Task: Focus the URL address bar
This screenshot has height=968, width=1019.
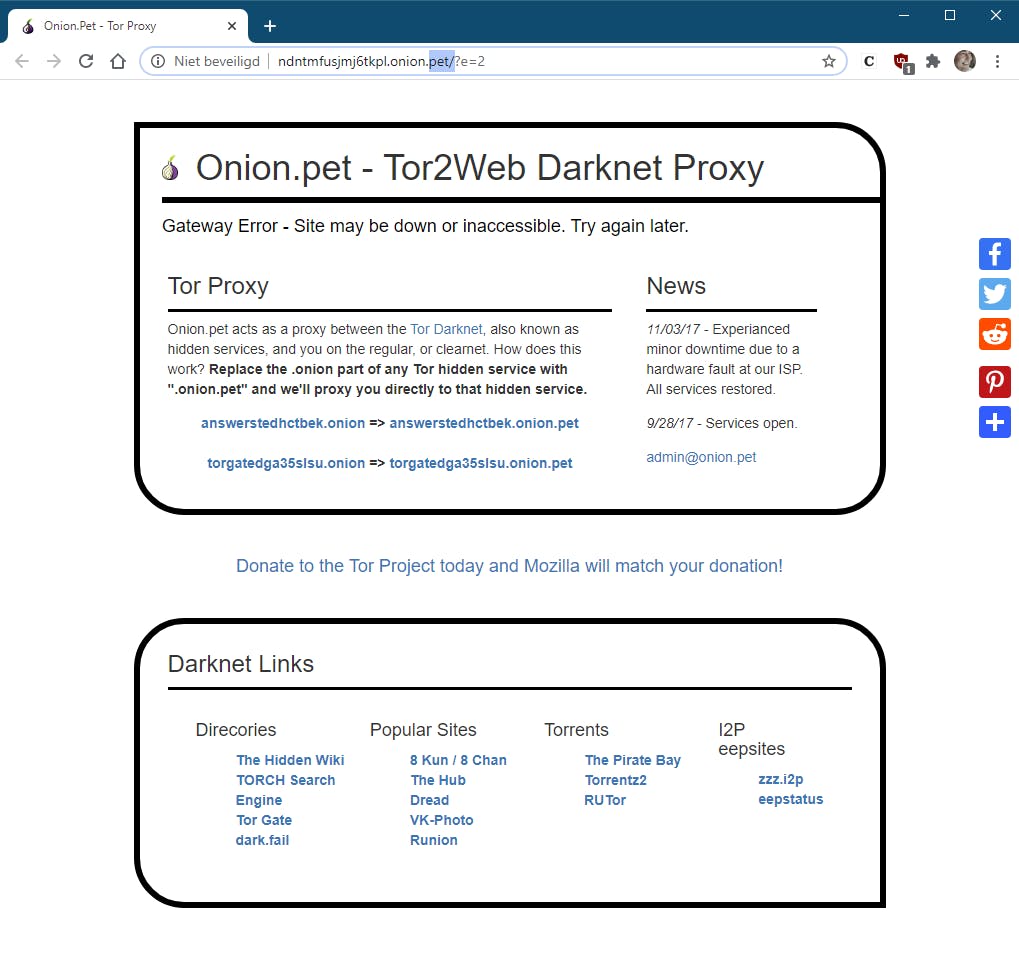Action: (x=494, y=61)
